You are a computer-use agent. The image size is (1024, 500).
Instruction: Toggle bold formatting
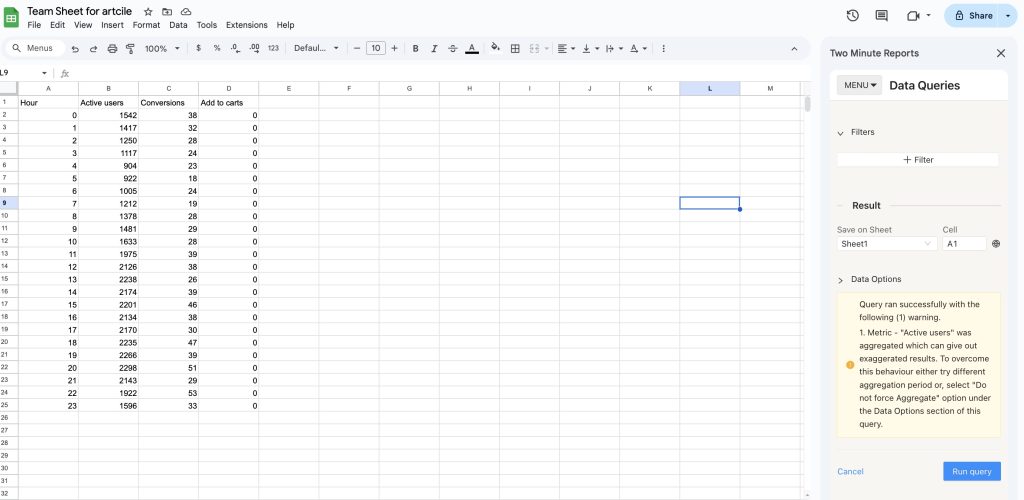coord(416,48)
